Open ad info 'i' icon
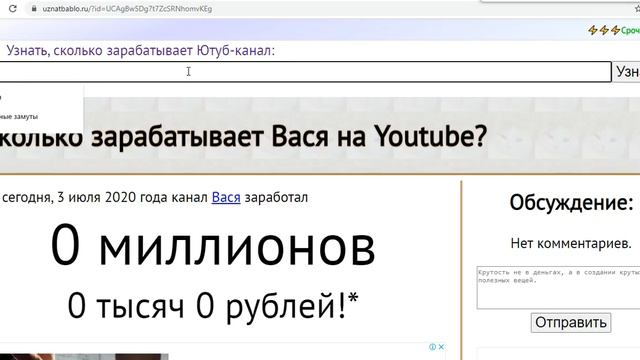 [433, 347]
